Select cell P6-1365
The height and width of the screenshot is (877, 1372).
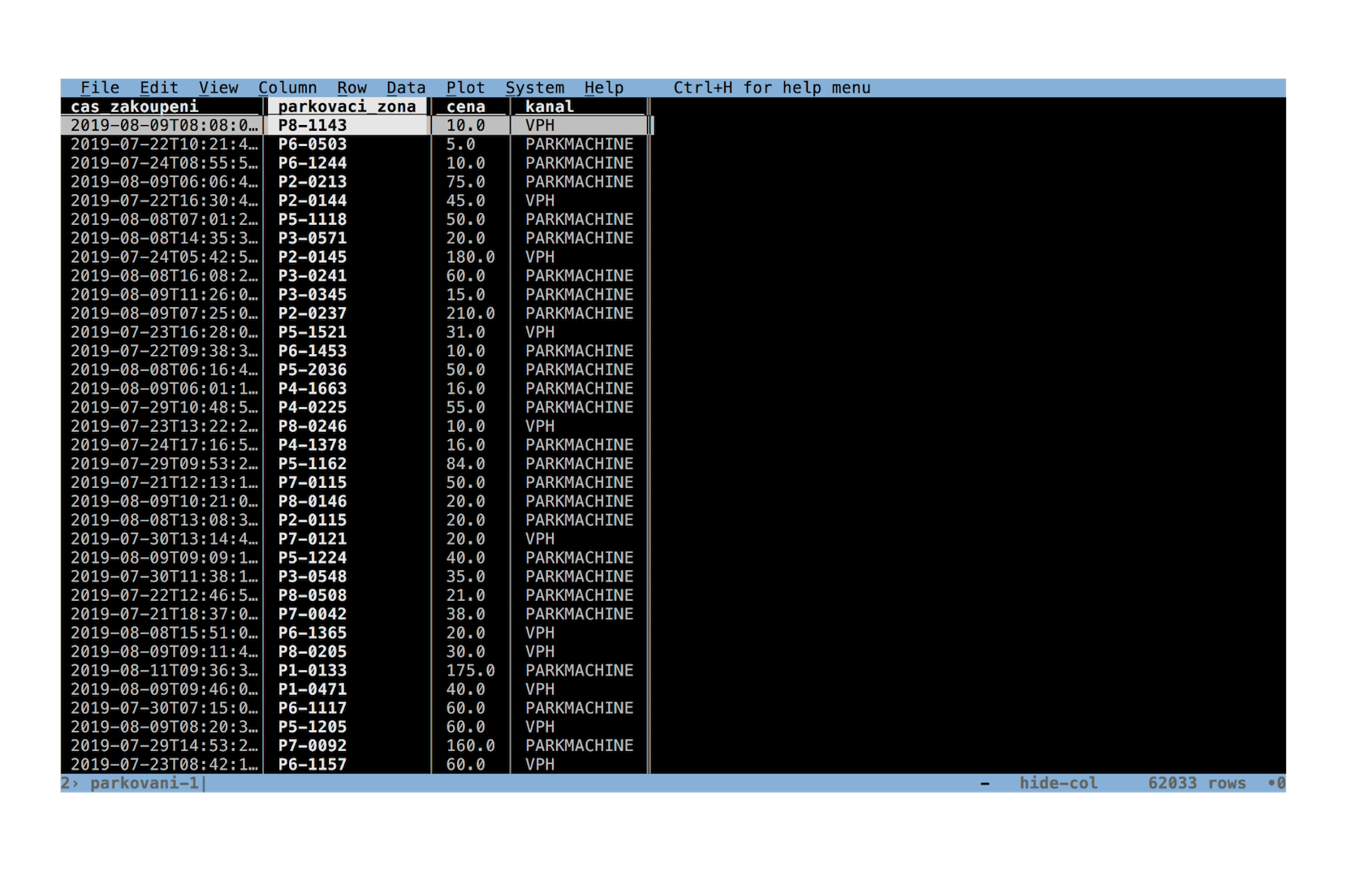click(313, 633)
